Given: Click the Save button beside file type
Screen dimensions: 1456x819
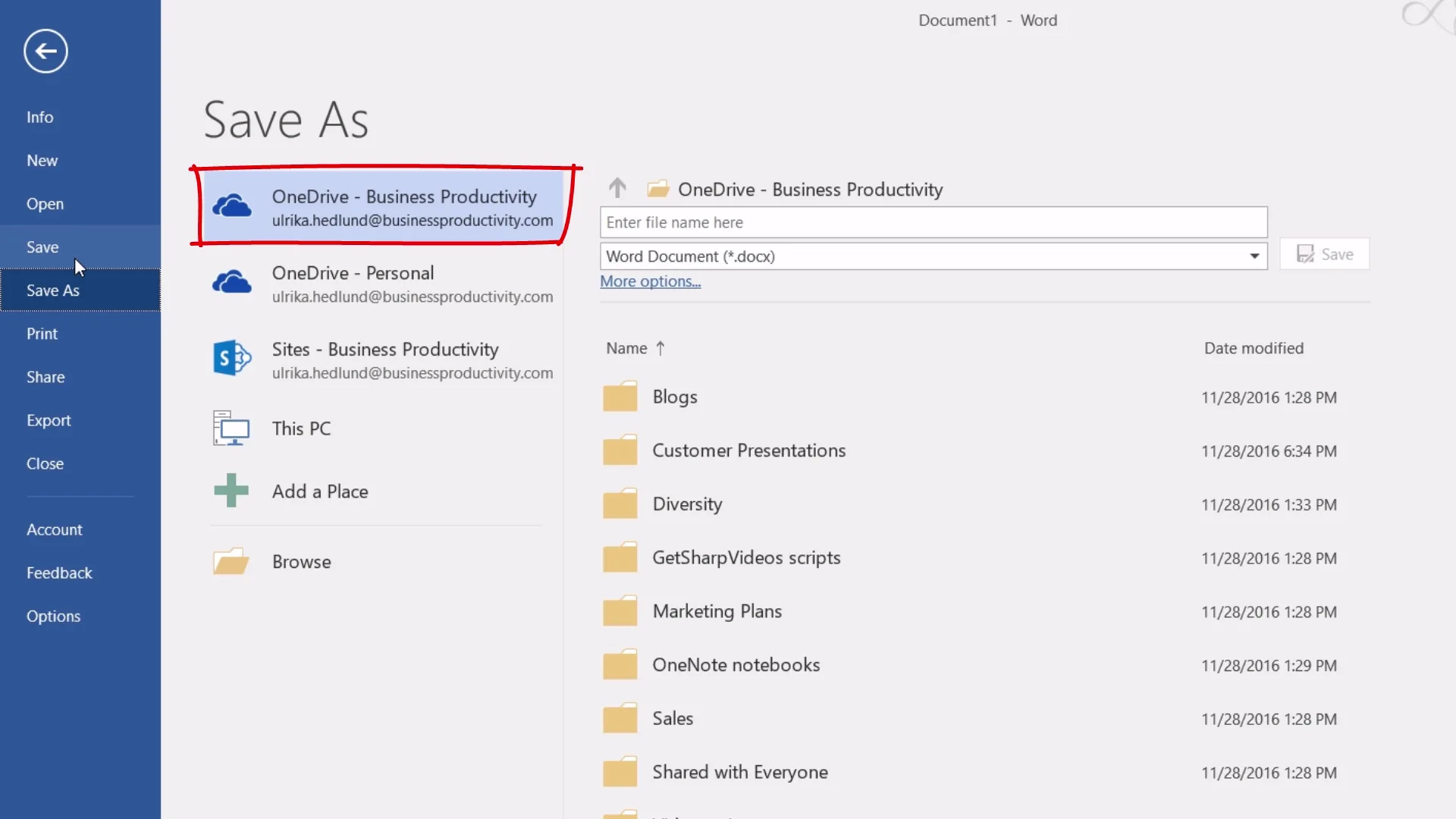Looking at the screenshot, I should click(1324, 254).
